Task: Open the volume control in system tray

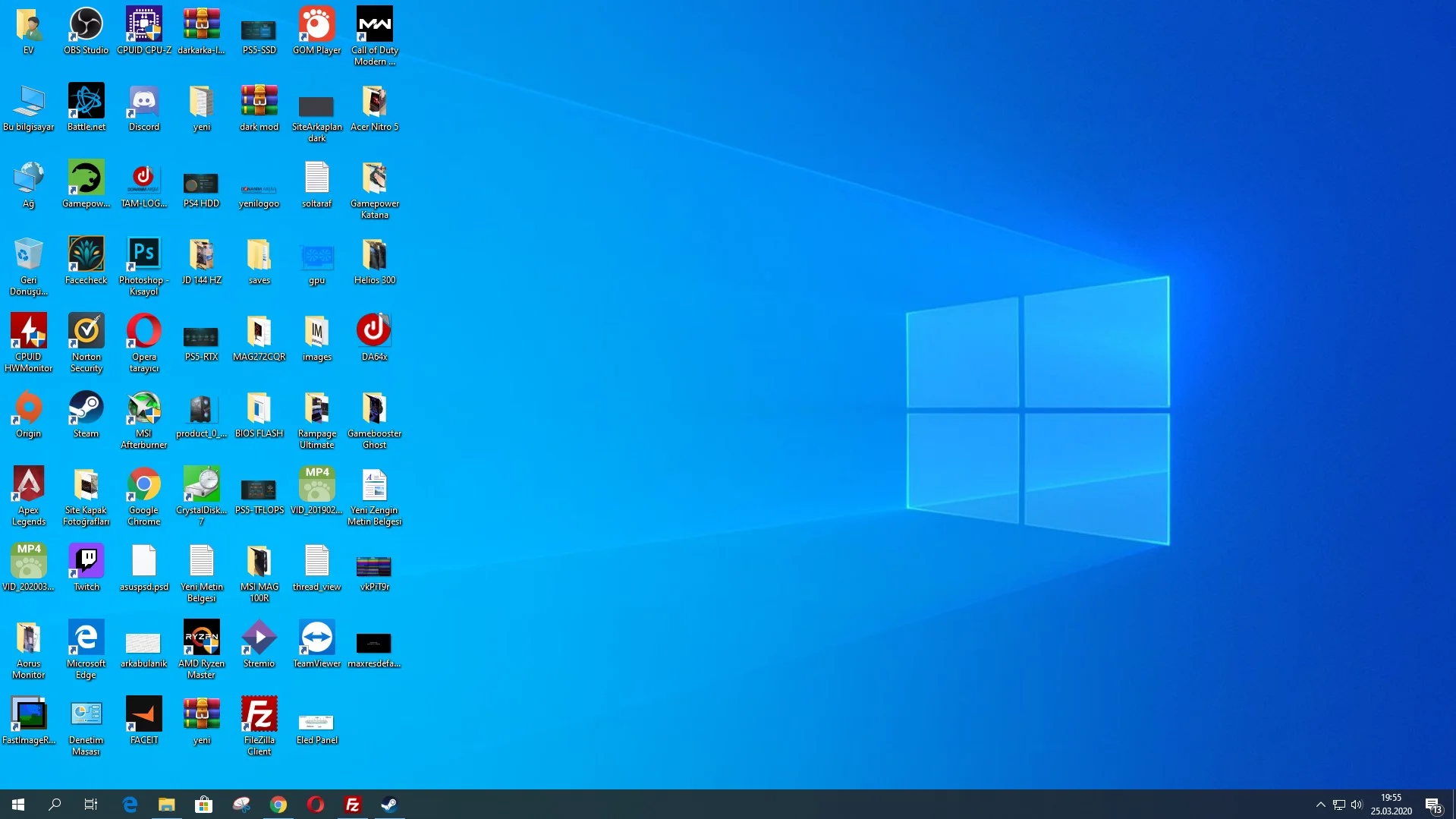Action: pos(1357,805)
